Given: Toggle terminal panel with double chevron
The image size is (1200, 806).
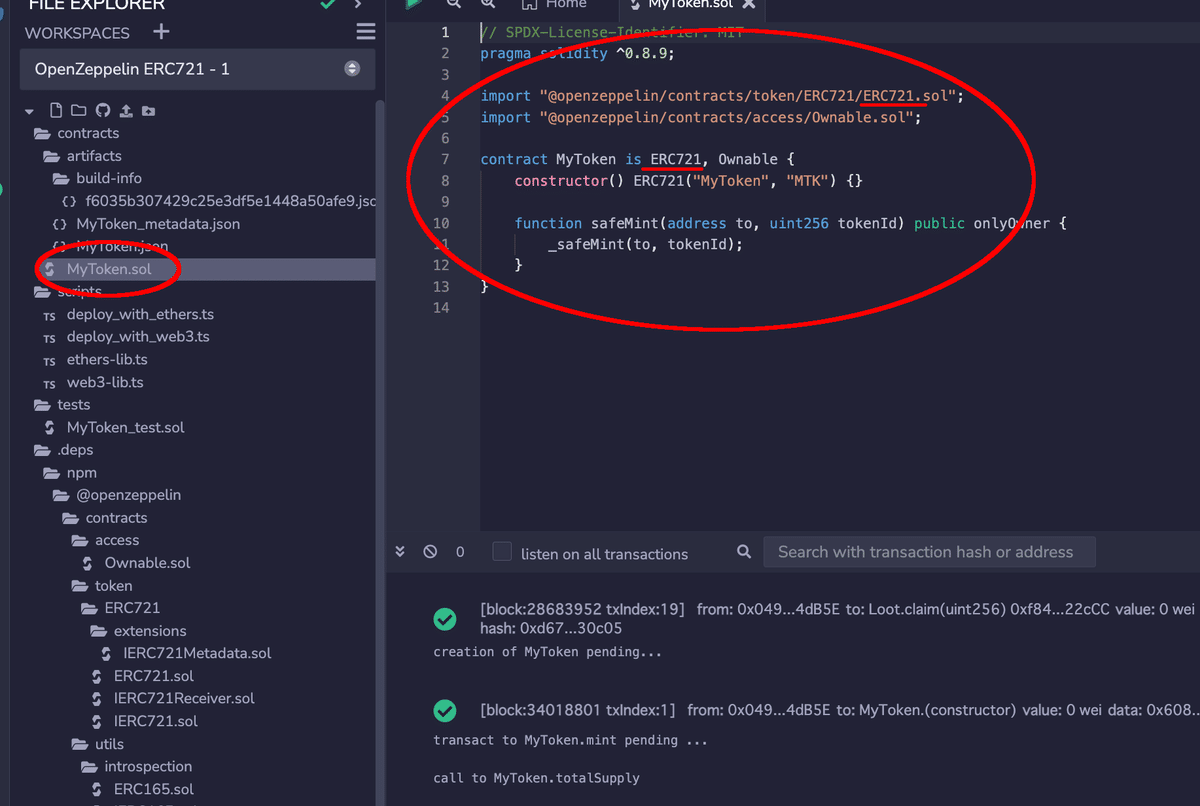Looking at the screenshot, I should click(400, 551).
